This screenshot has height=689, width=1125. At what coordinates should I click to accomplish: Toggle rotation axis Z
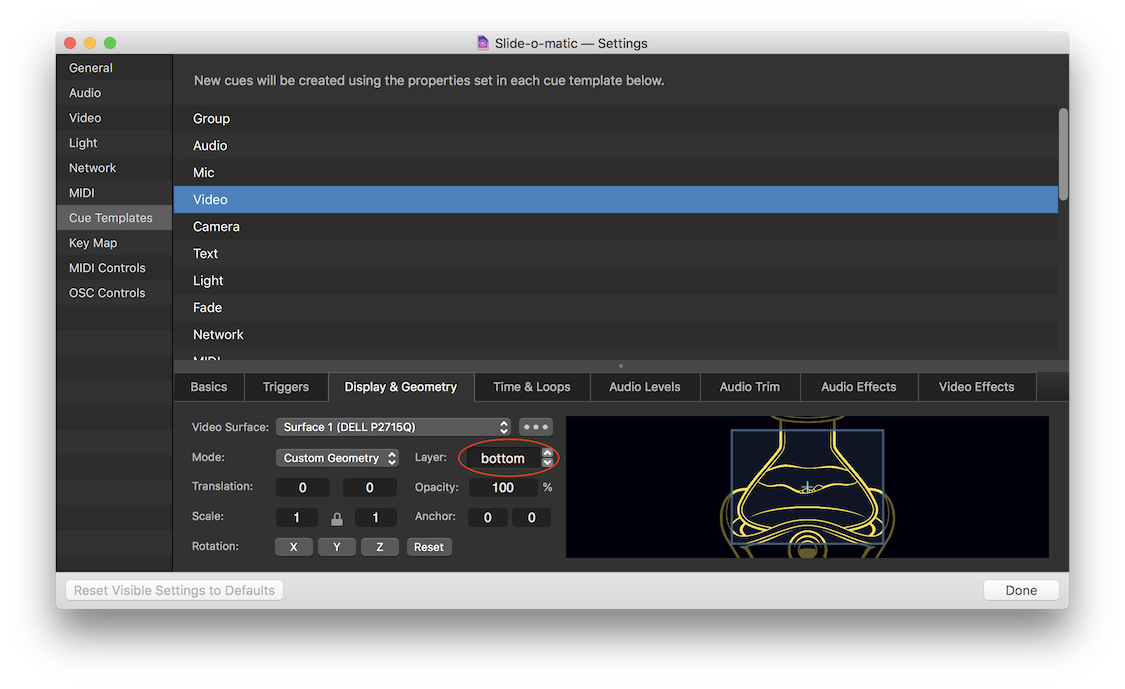(x=379, y=547)
